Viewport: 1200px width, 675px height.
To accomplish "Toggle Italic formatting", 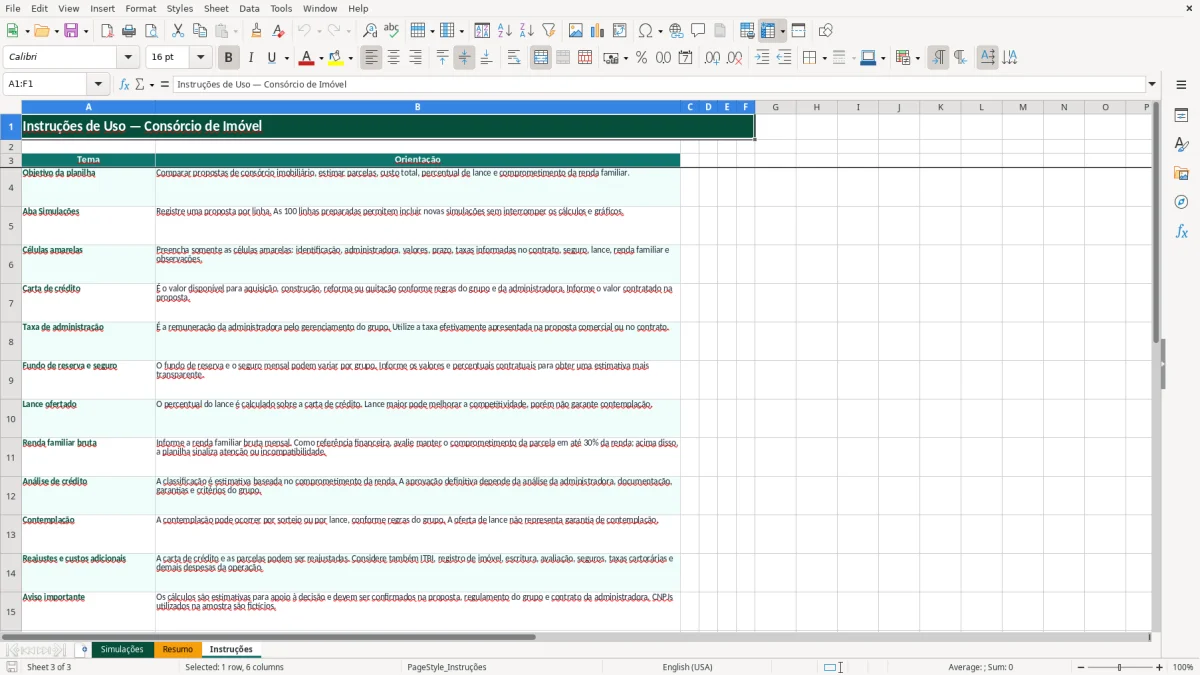I will (x=251, y=58).
